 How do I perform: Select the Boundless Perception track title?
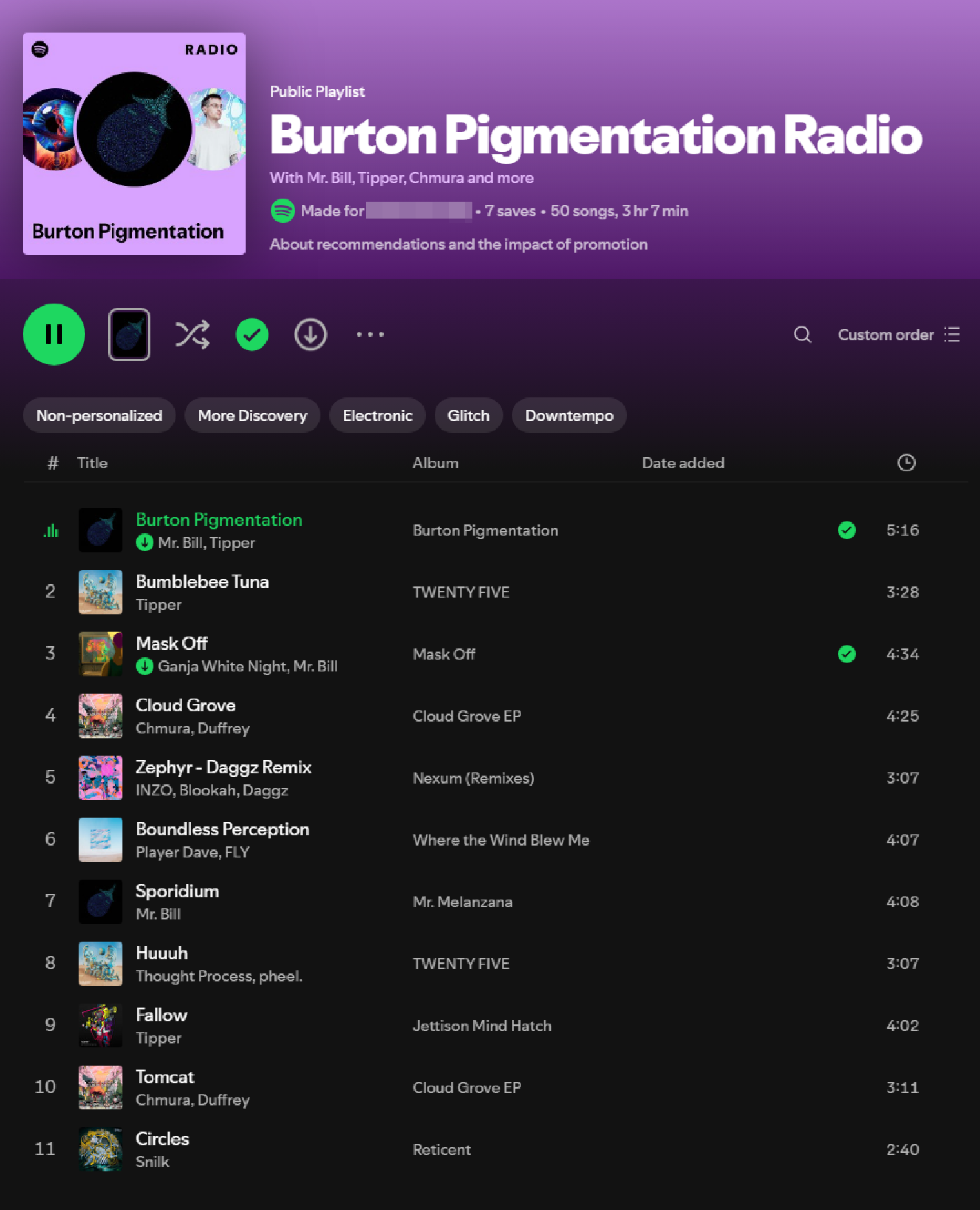pyautogui.click(x=222, y=829)
